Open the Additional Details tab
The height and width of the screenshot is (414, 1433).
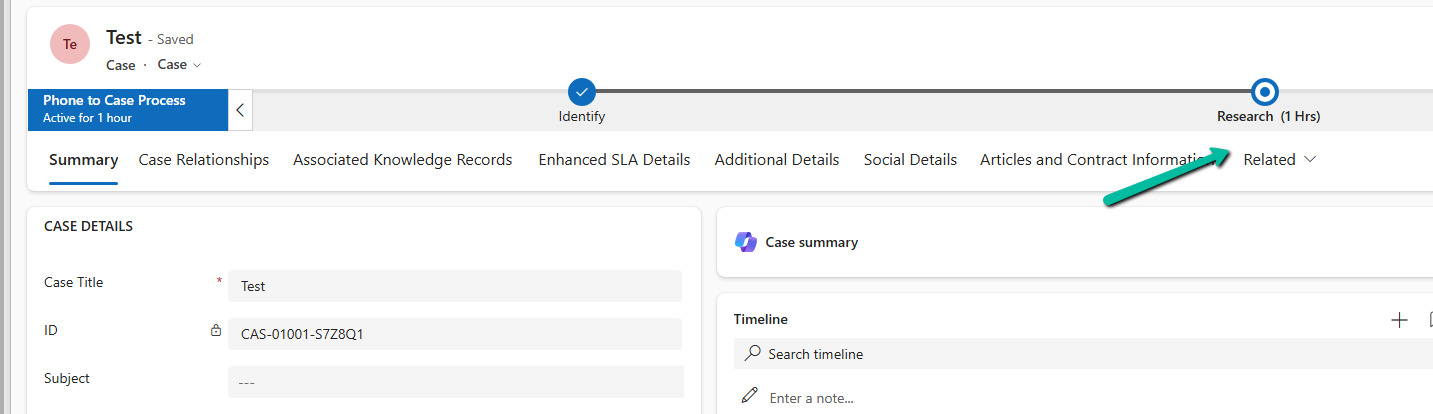776,160
